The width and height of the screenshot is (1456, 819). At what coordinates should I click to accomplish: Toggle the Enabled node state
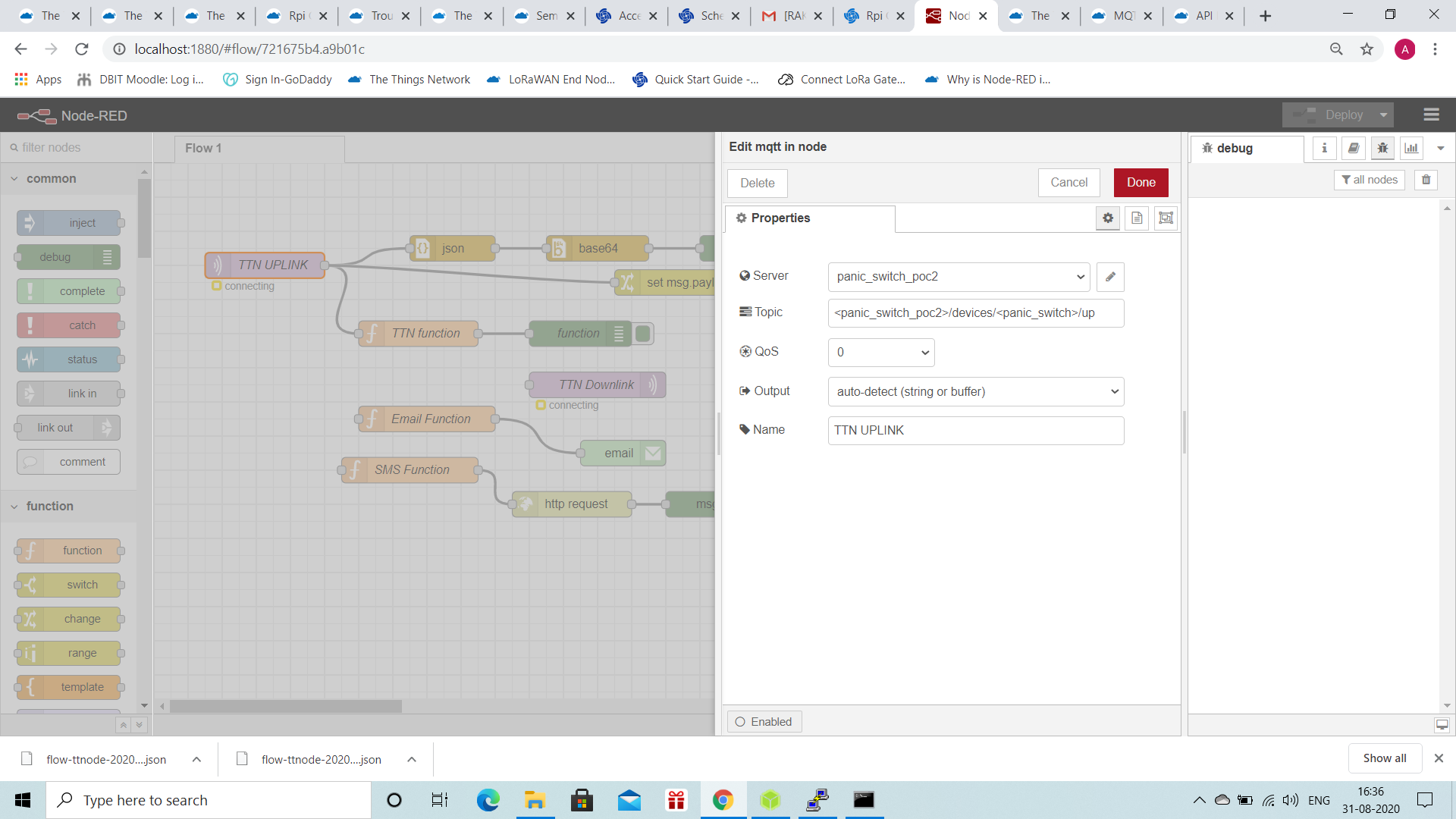[764, 722]
